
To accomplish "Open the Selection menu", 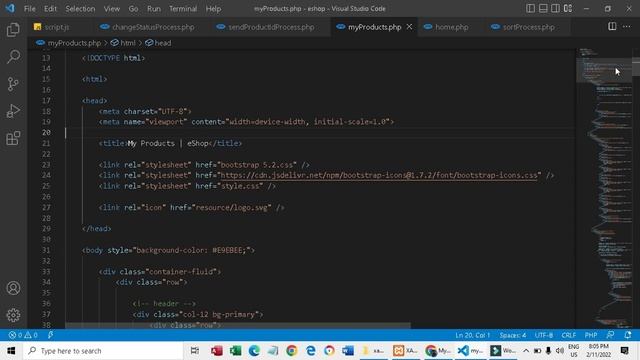I will 80,9.
